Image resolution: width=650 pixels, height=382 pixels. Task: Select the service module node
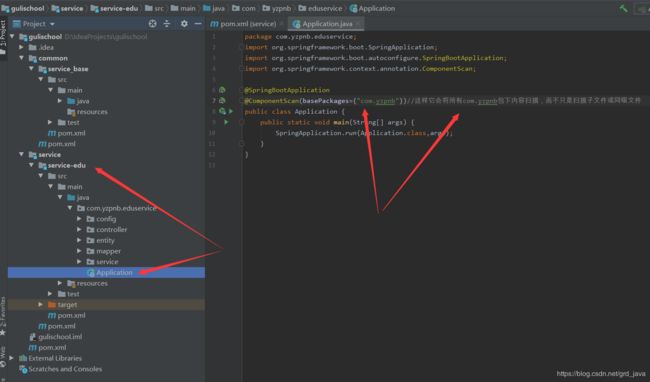45,155
